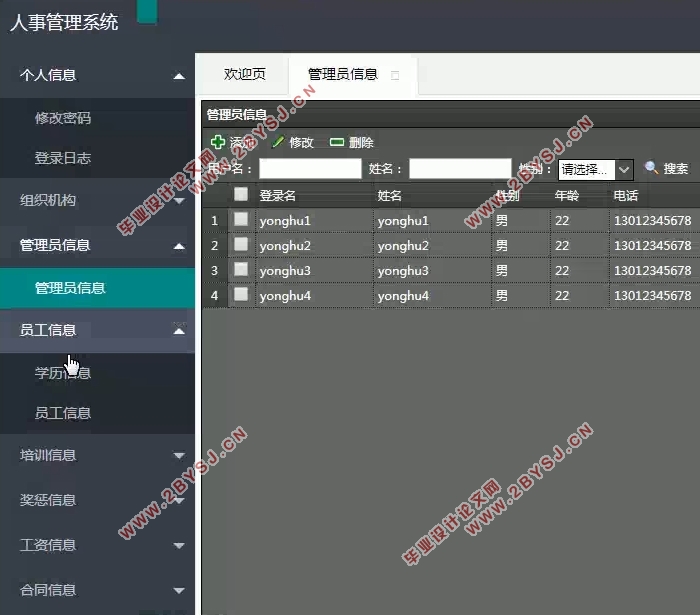
Task: Expand the 培训信息 sidebar section
Action: click(x=178, y=456)
